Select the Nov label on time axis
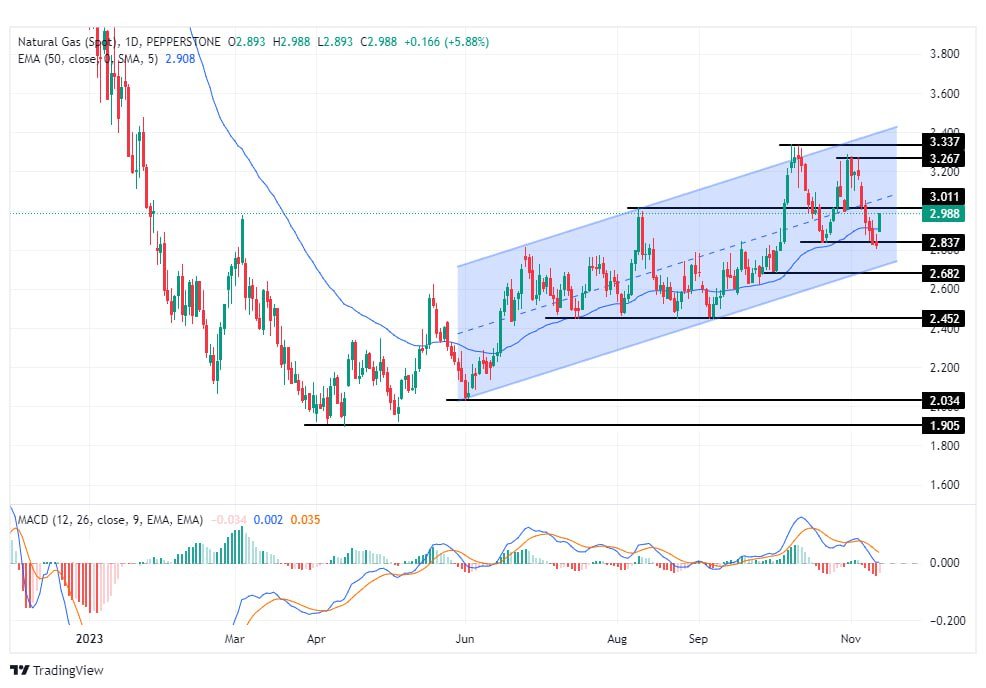The width and height of the screenshot is (986, 688). click(x=851, y=637)
